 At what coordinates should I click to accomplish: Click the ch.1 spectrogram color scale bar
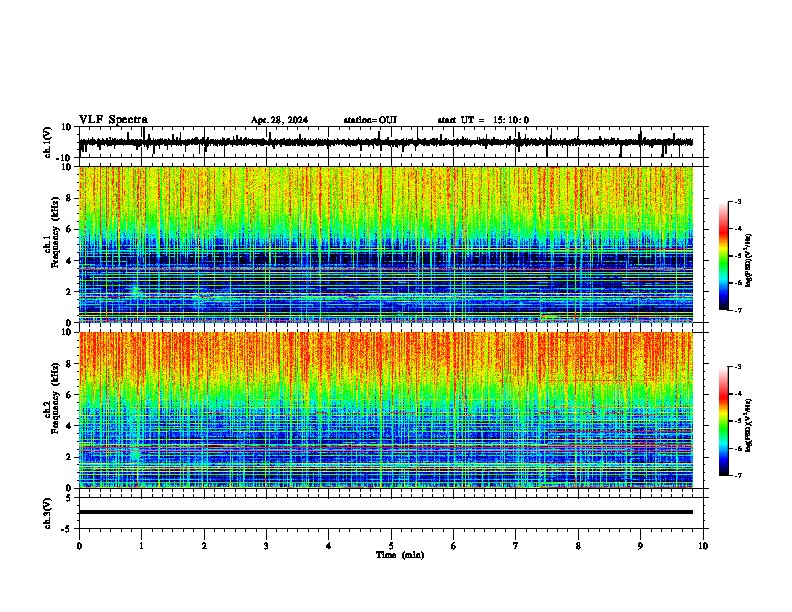pyautogui.click(x=724, y=256)
